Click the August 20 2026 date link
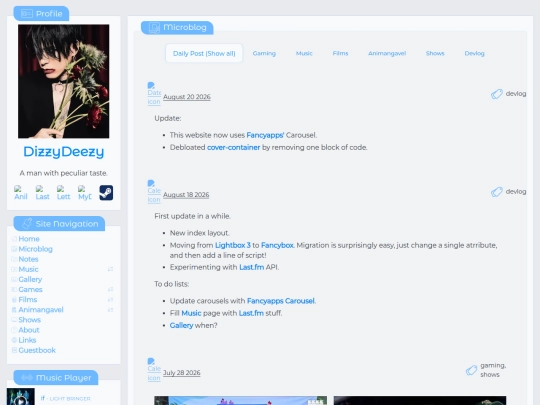 pyautogui.click(x=187, y=97)
